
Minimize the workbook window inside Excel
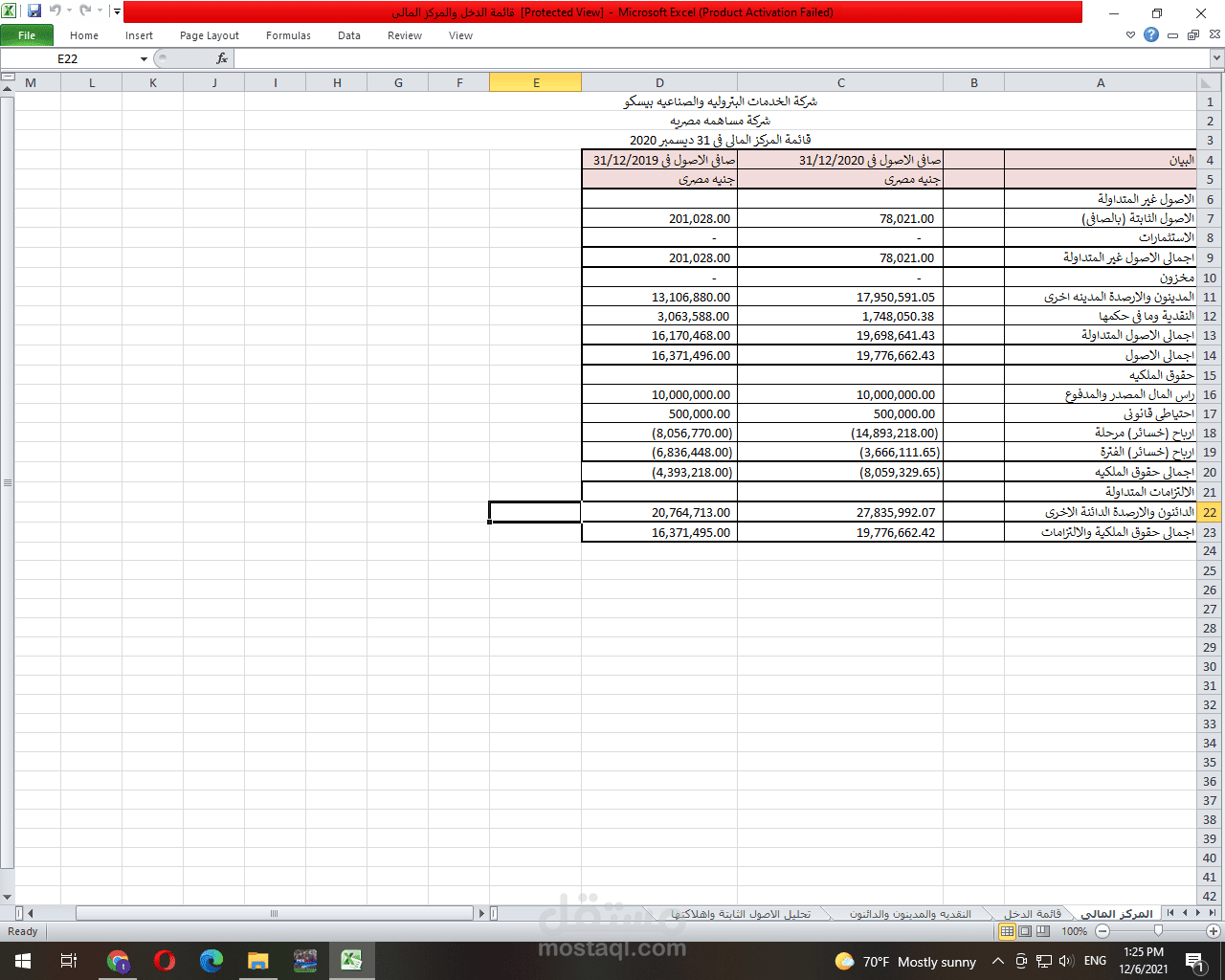coord(1172,35)
